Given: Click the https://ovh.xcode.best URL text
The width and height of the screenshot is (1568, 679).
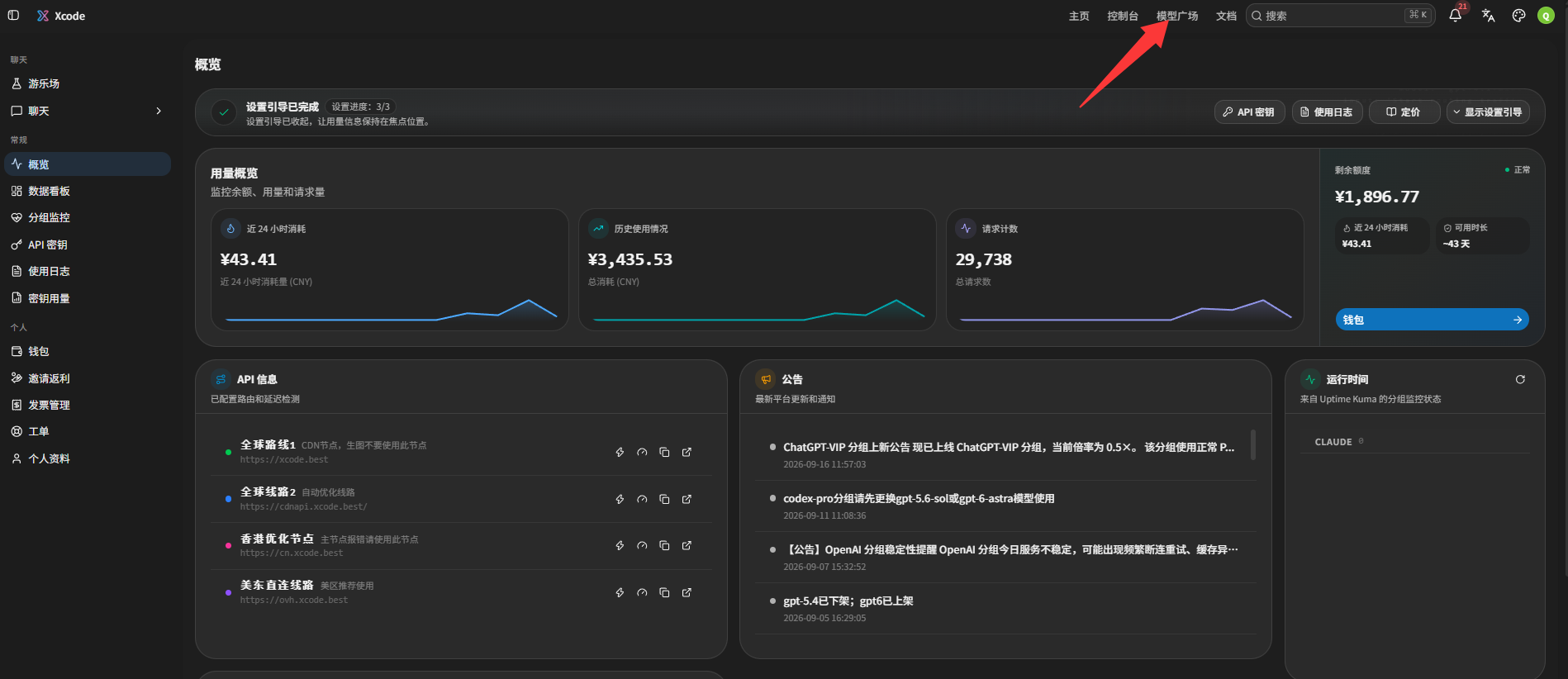Looking at the screenshot, I should click(294, 601).
